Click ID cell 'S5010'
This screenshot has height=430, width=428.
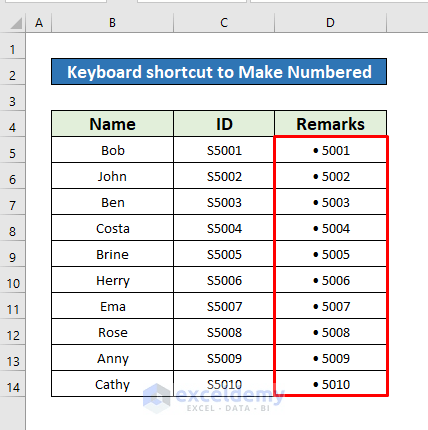224,384
